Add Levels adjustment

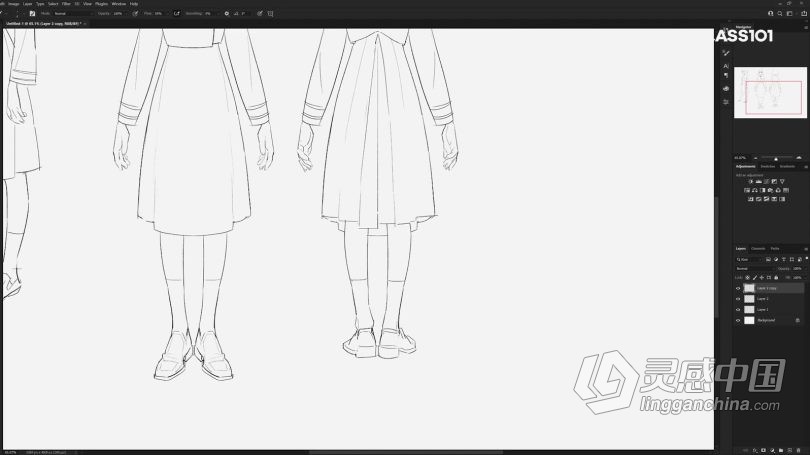tap(758, 181)
